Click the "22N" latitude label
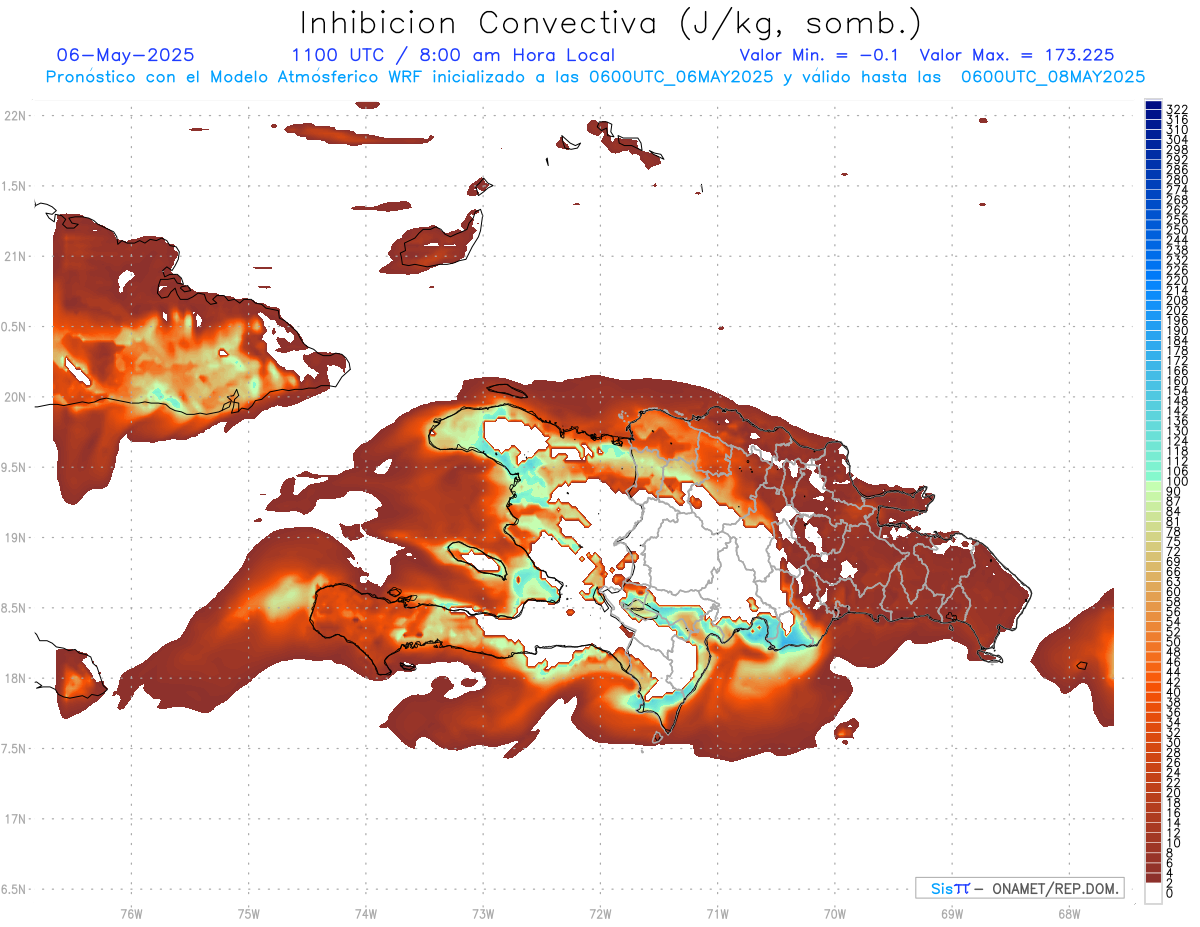Viewport: 1200px width, 927px height. (15, 116)
